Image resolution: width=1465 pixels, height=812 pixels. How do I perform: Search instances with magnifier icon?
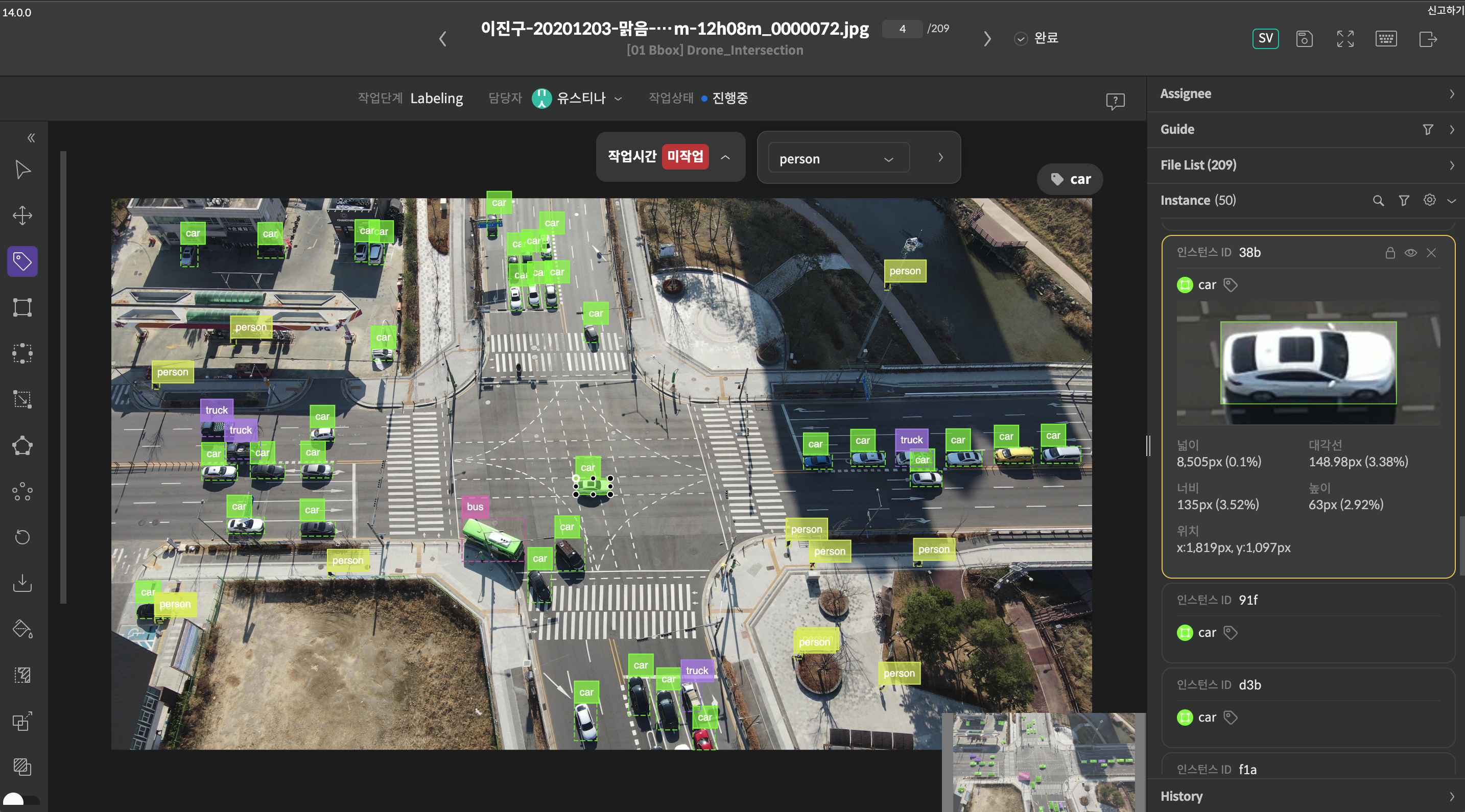tap(1378, 200)
